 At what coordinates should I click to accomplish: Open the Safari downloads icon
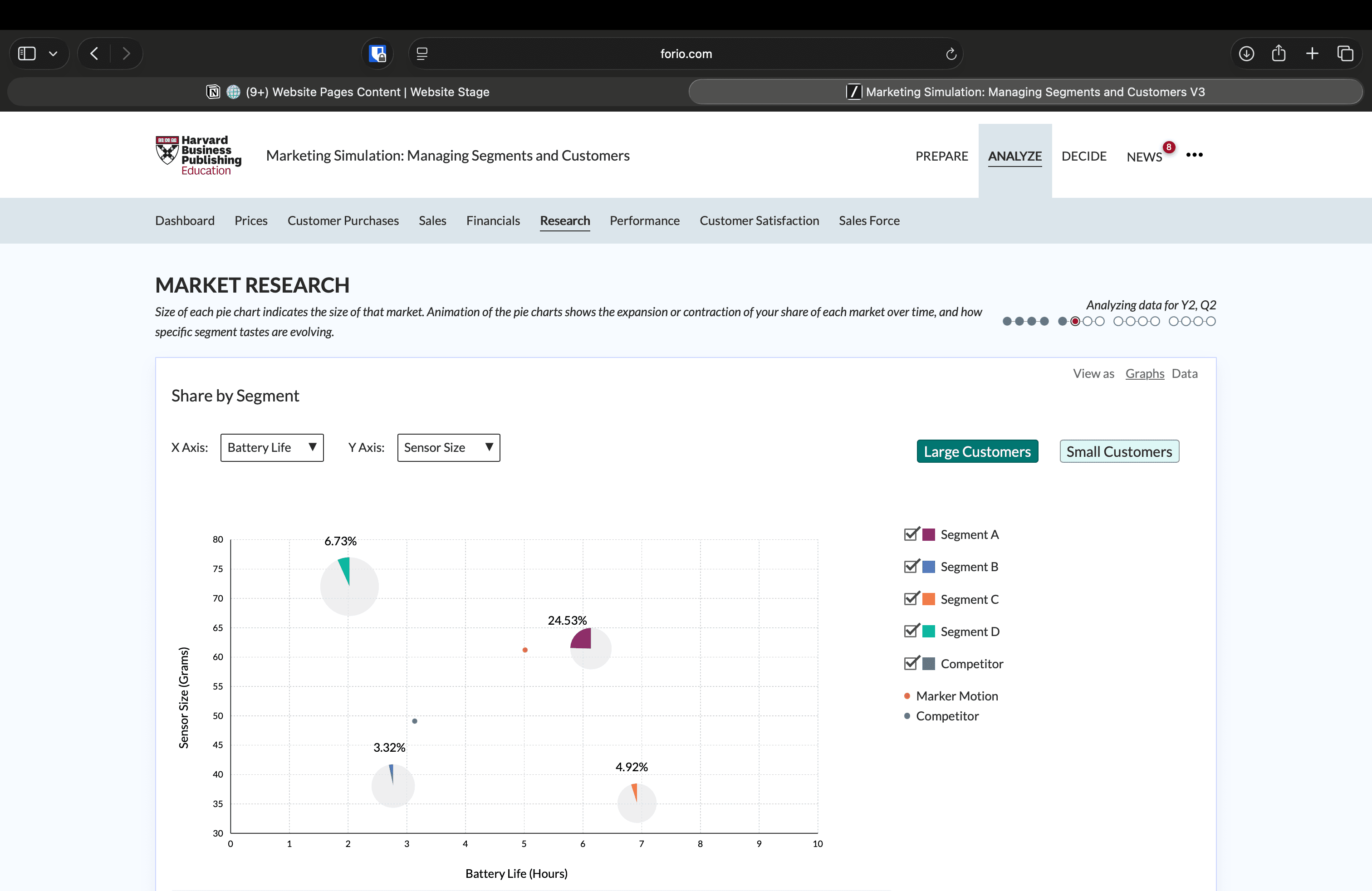1246,54
